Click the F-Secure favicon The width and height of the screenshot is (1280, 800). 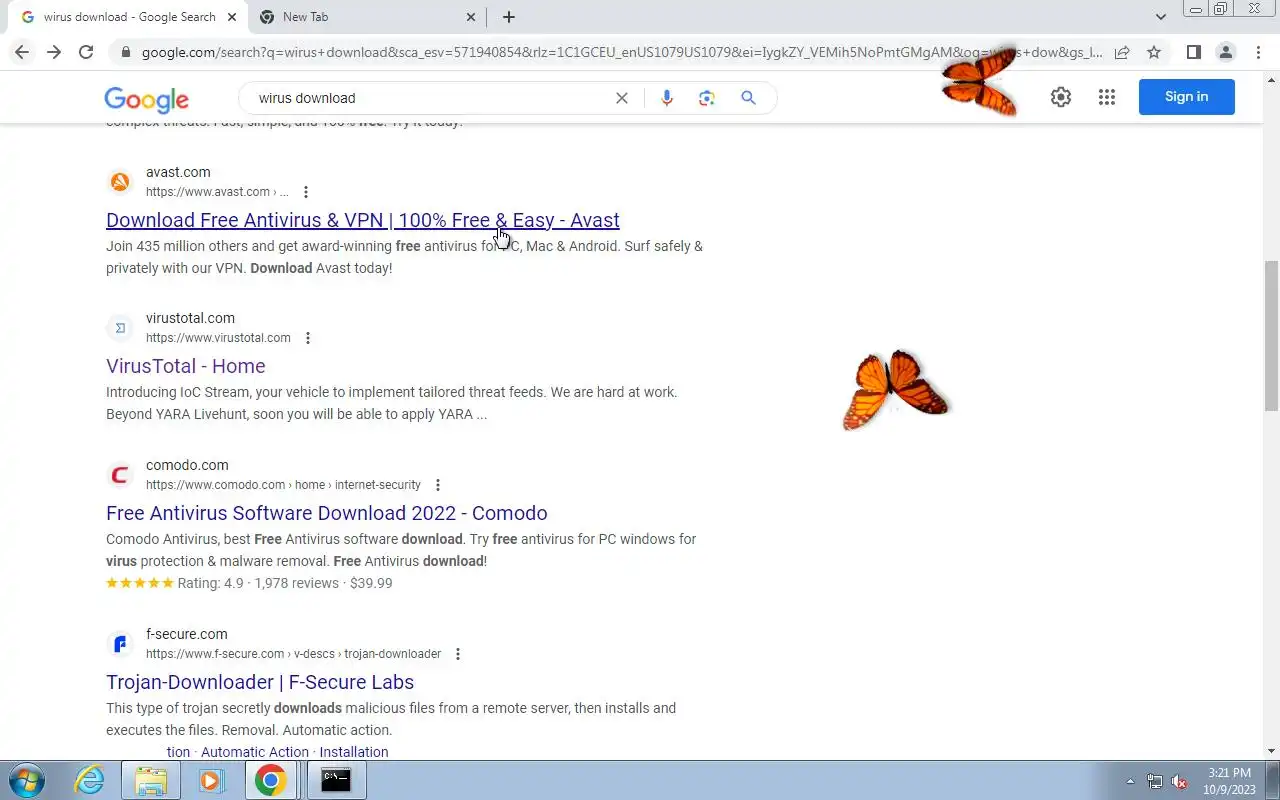pos(120,644)
